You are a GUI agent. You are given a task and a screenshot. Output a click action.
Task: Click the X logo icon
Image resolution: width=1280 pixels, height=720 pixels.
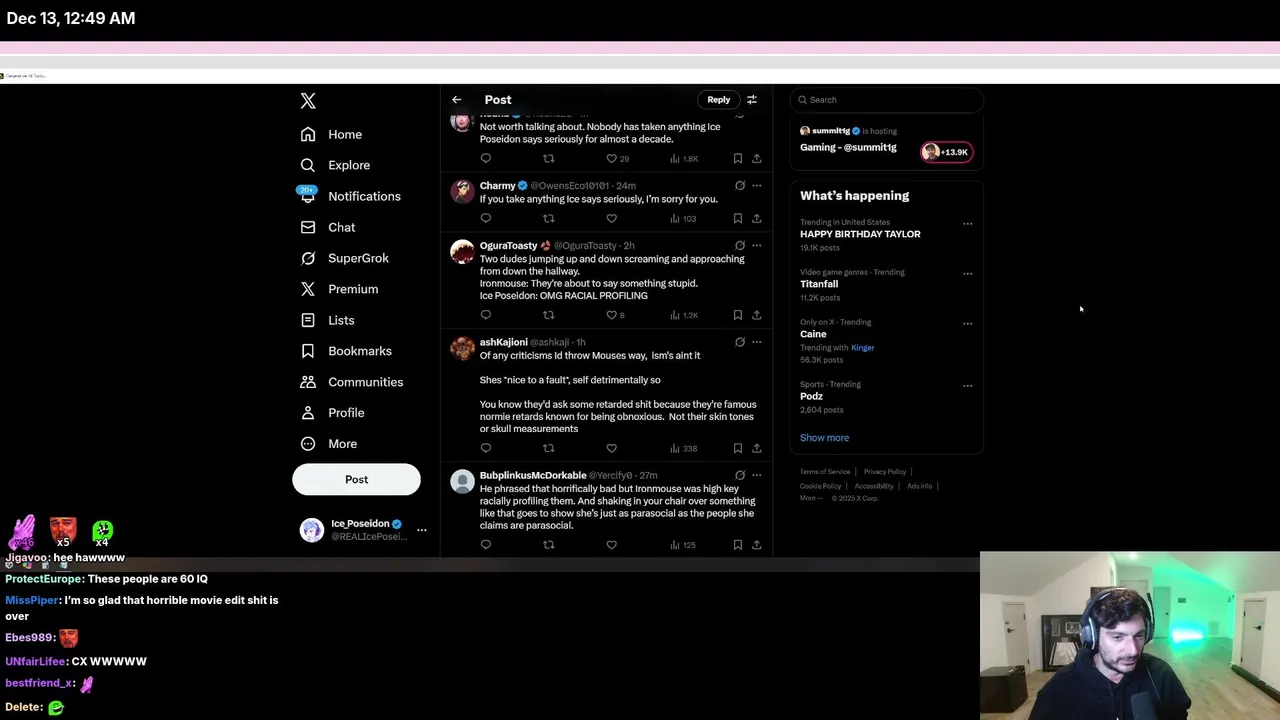point(308,101)
